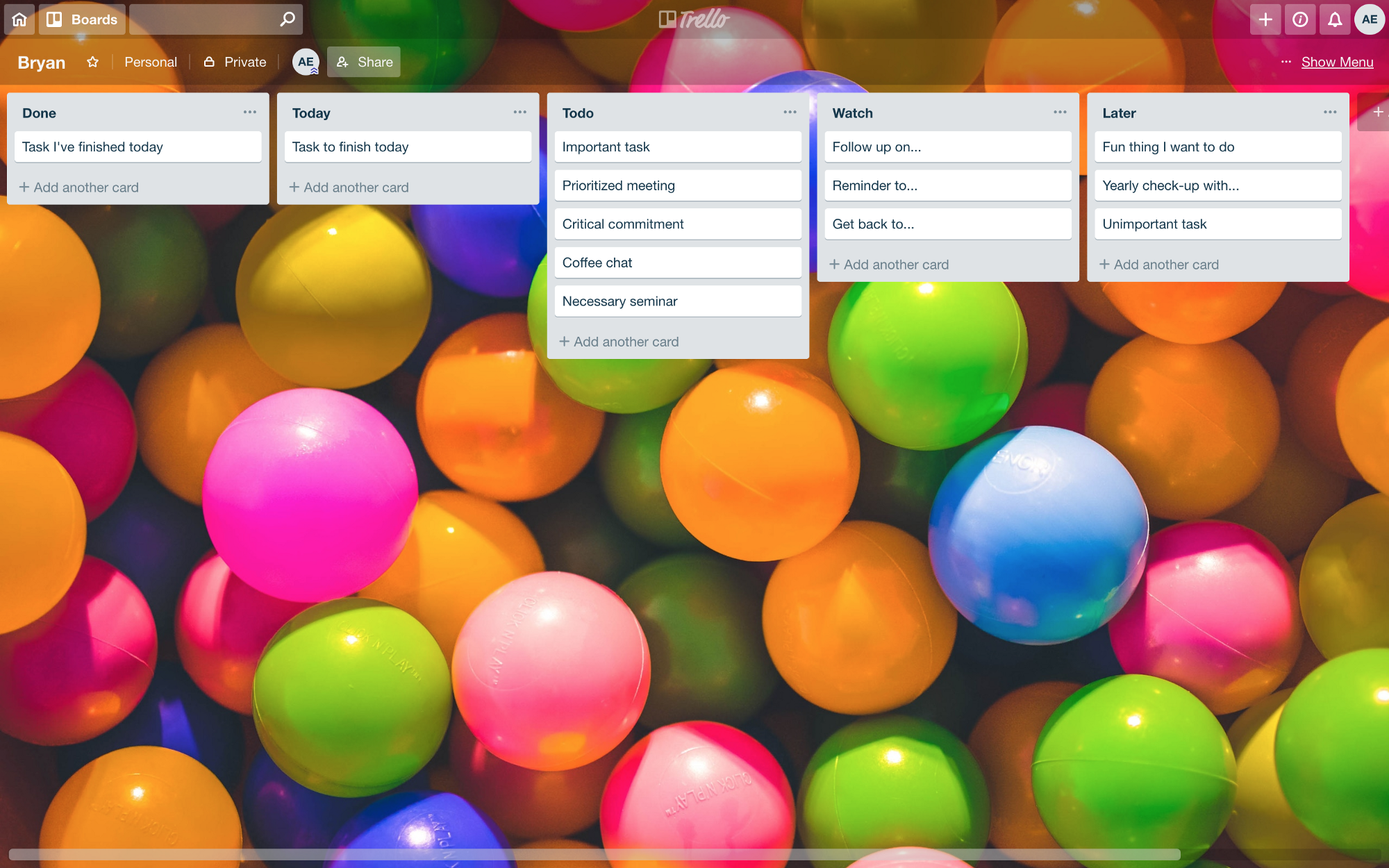Expand the Watch list options menu
Viewport: 1389px width, 868px height.
1060,112
